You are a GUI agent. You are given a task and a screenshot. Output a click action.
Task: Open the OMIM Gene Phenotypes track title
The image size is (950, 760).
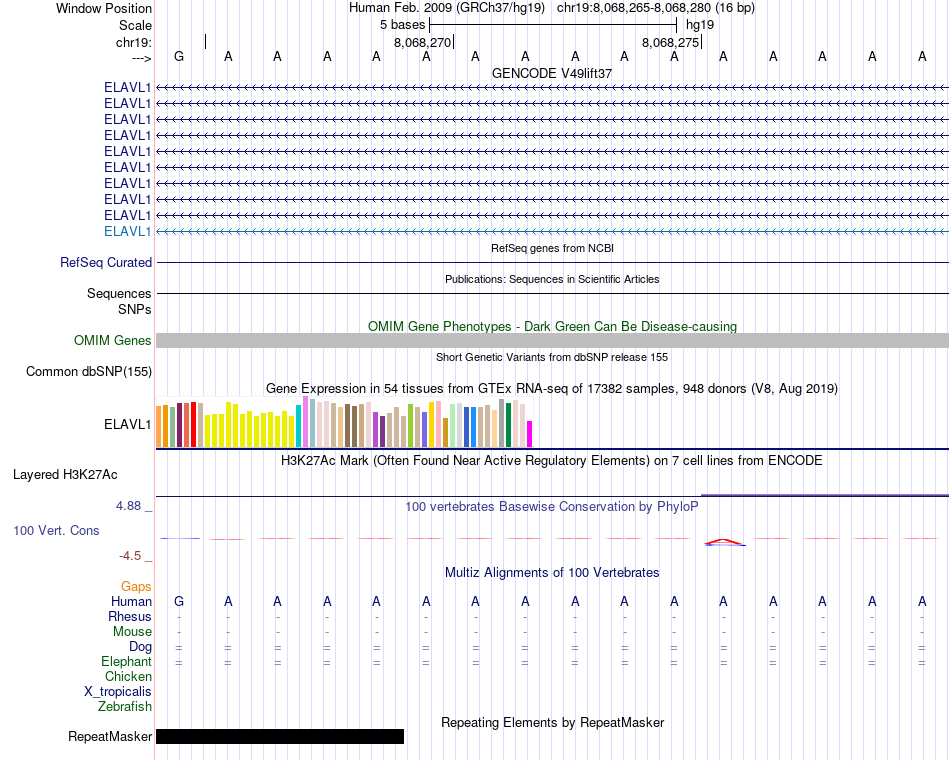pos(552,326)
